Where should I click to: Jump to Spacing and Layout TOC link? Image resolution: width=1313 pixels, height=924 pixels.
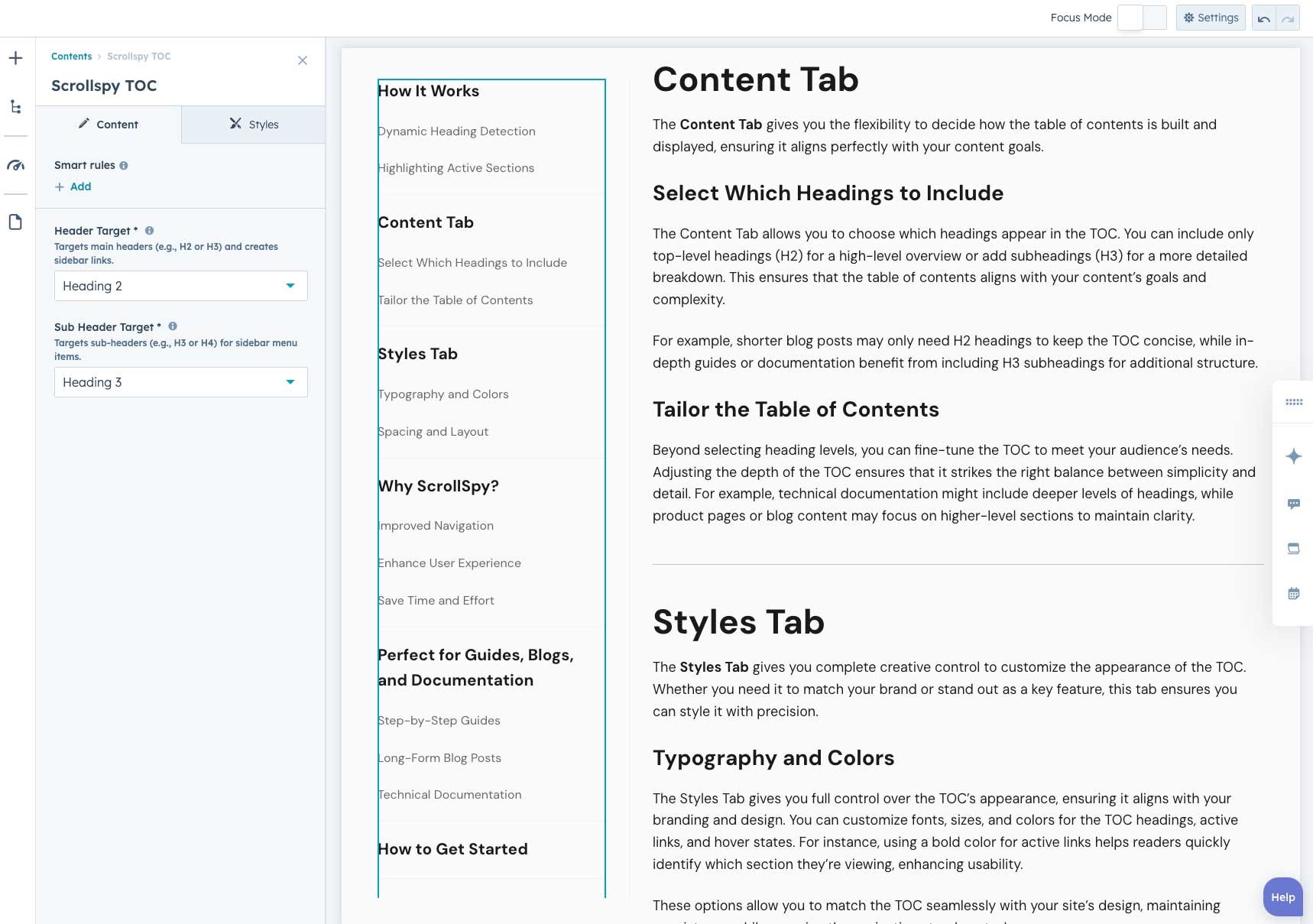tap(433, 432)
